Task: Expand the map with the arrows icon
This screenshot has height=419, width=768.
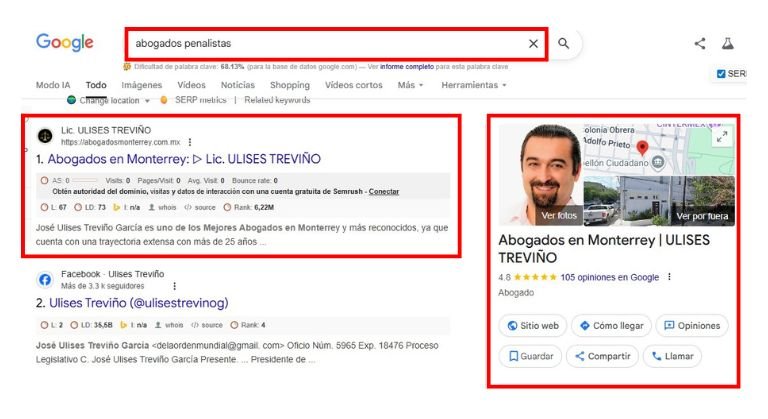Action: click(x=722, y=137)
